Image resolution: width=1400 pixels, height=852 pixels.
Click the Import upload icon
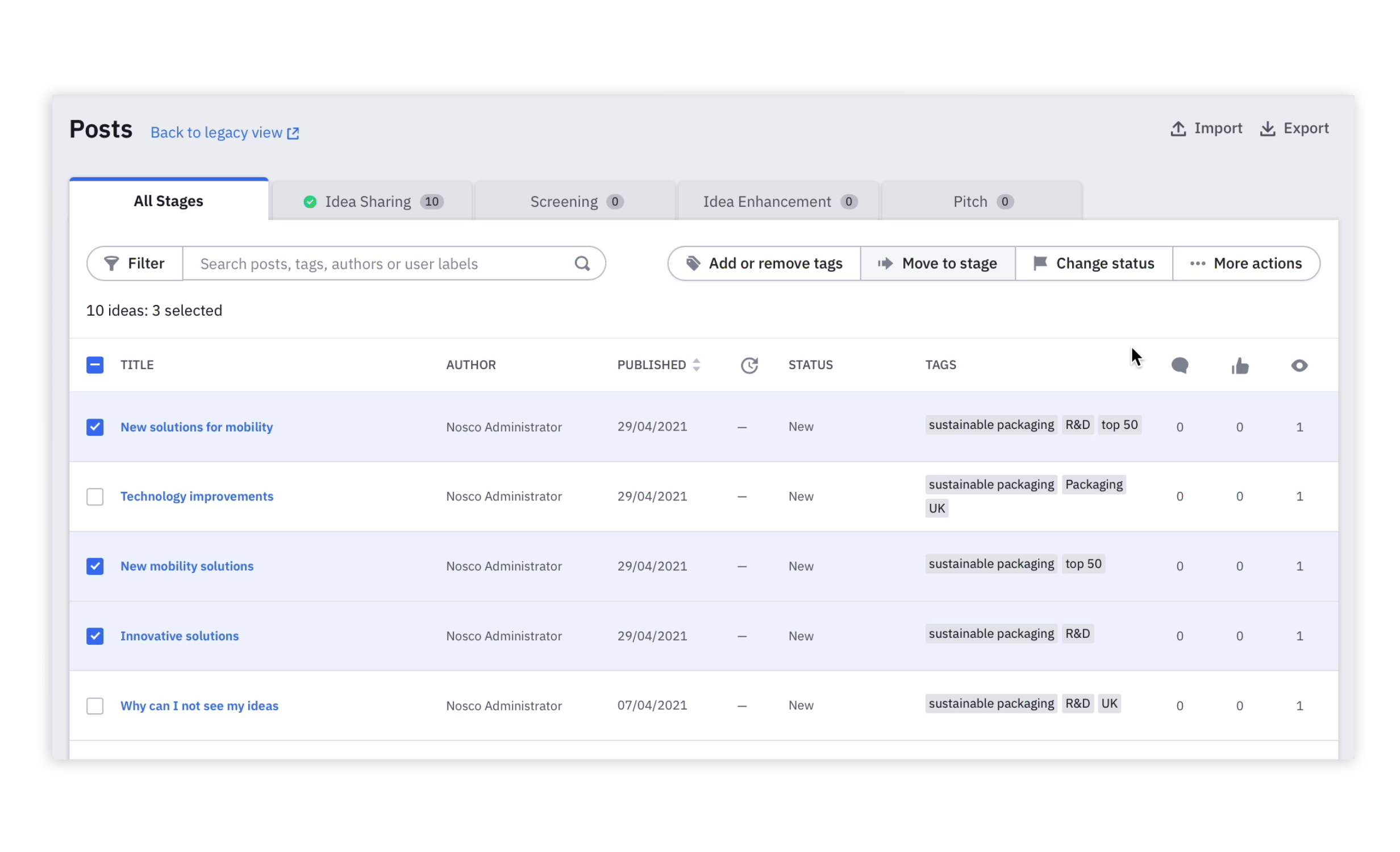click(1178, 129)
